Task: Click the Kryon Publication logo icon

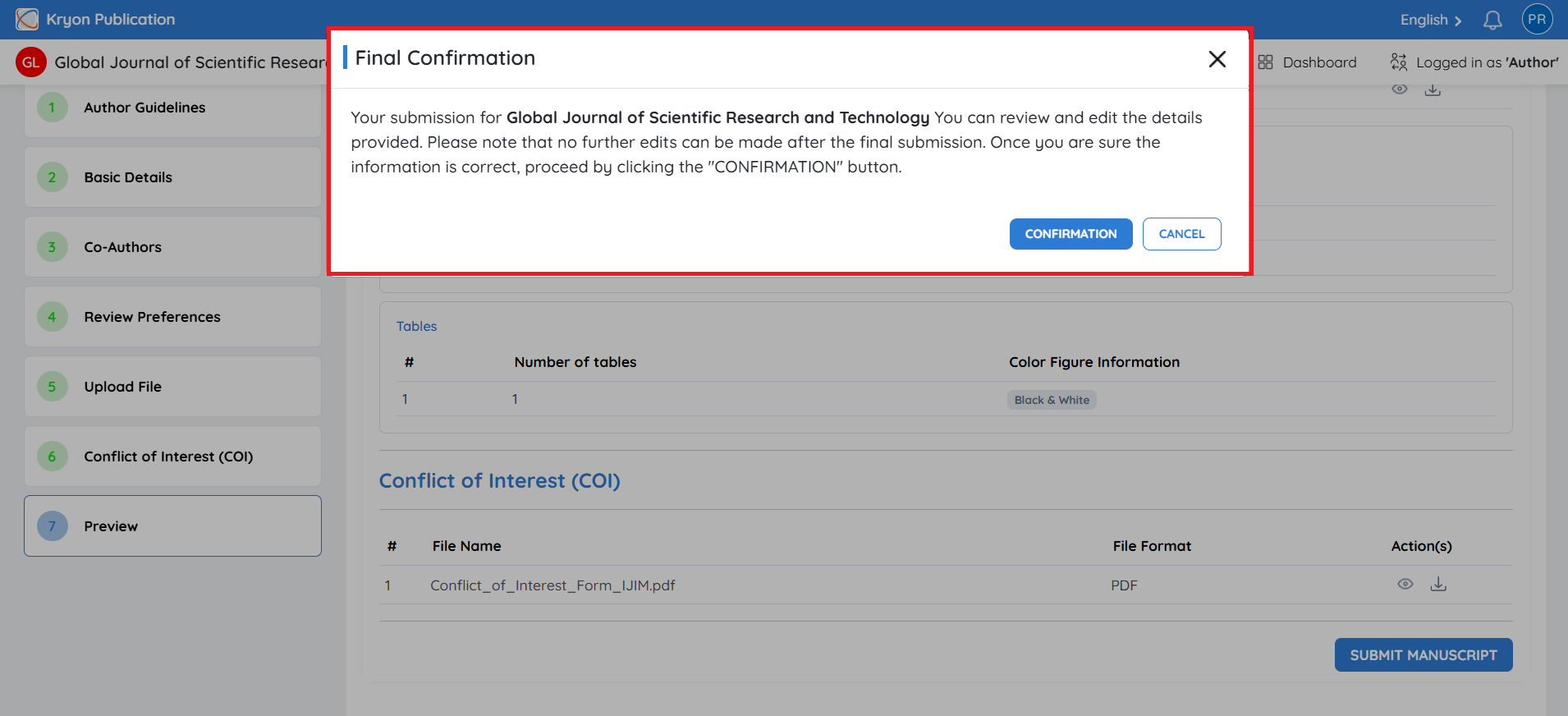Action: [27, 19]
